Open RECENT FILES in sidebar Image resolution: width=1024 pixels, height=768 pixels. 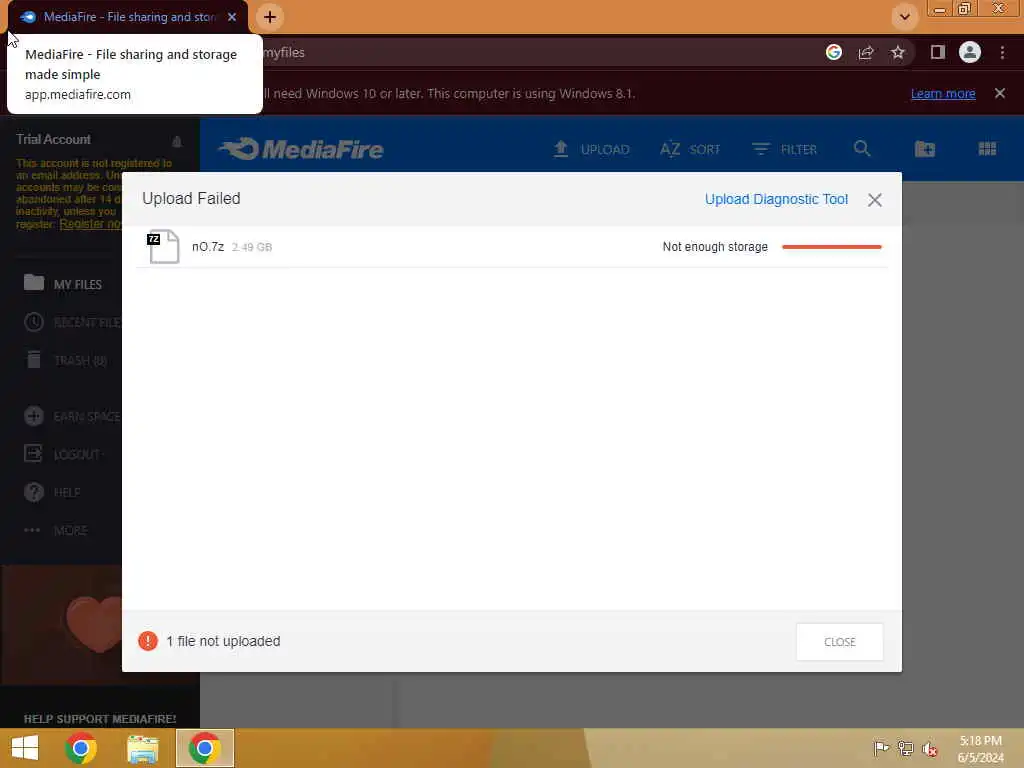click(x=72, y=322)
